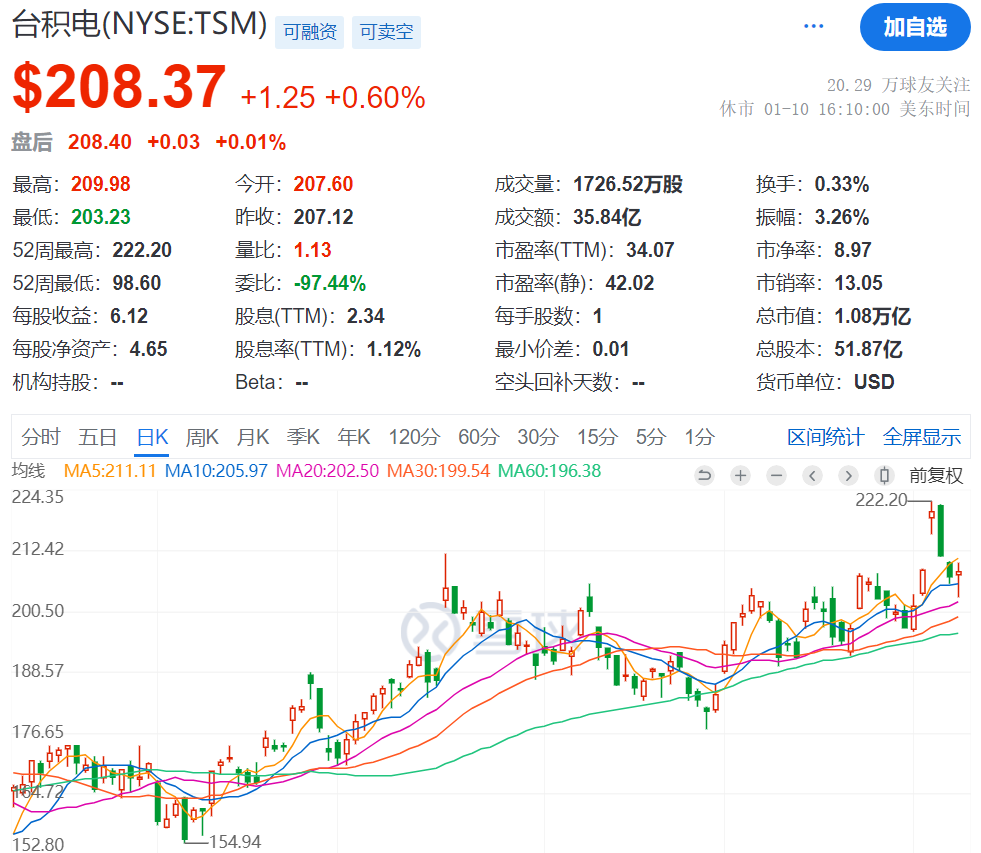Switch to 5分 interval tab

pyautogui.click(x=651, y=437)
